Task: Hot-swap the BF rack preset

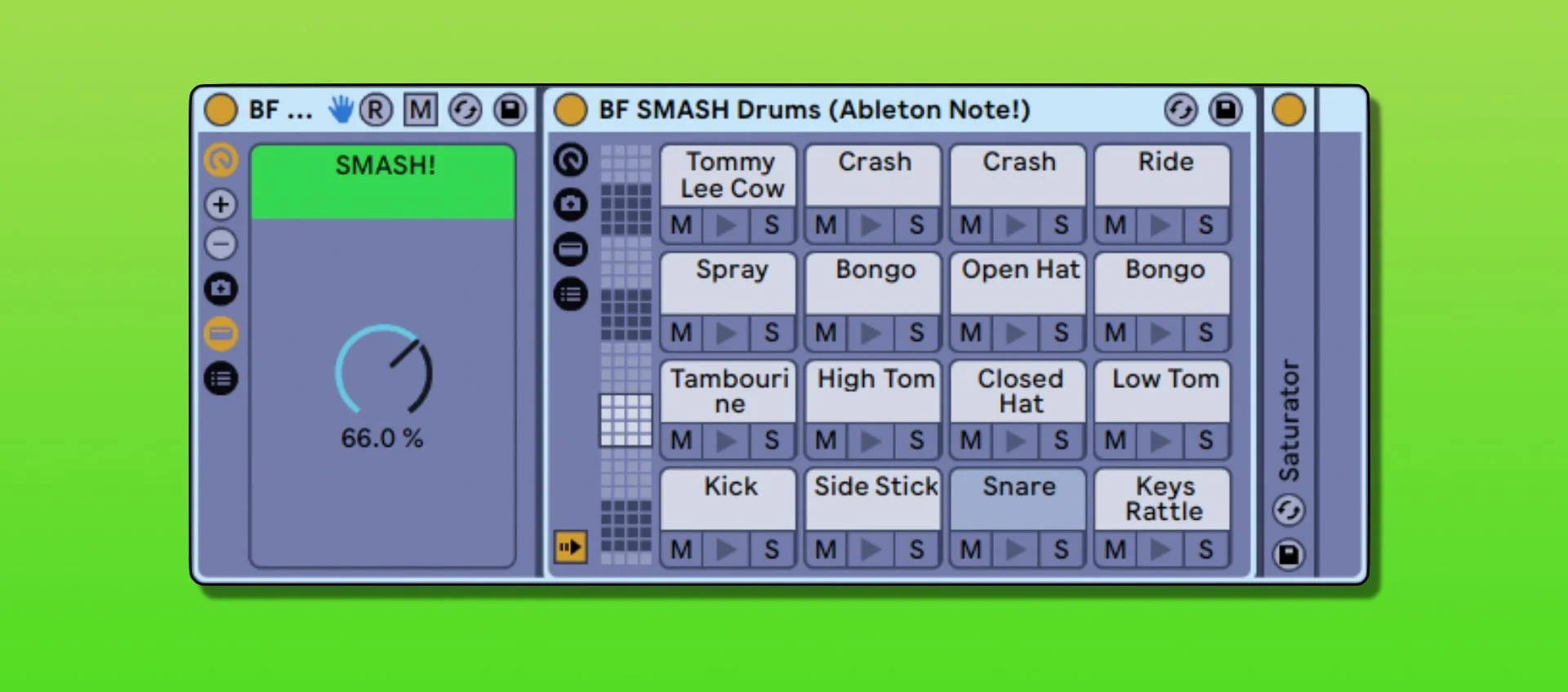Action: (x=465, y=109)
